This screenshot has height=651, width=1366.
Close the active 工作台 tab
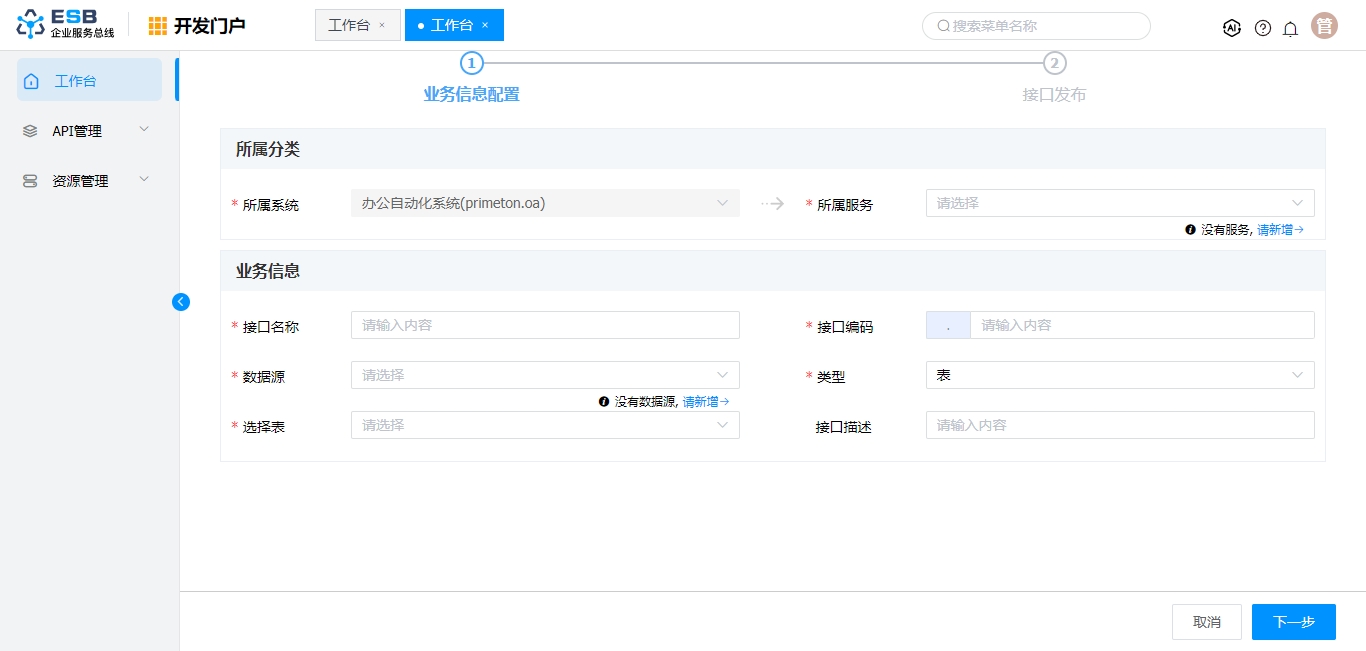coord(485,25)
